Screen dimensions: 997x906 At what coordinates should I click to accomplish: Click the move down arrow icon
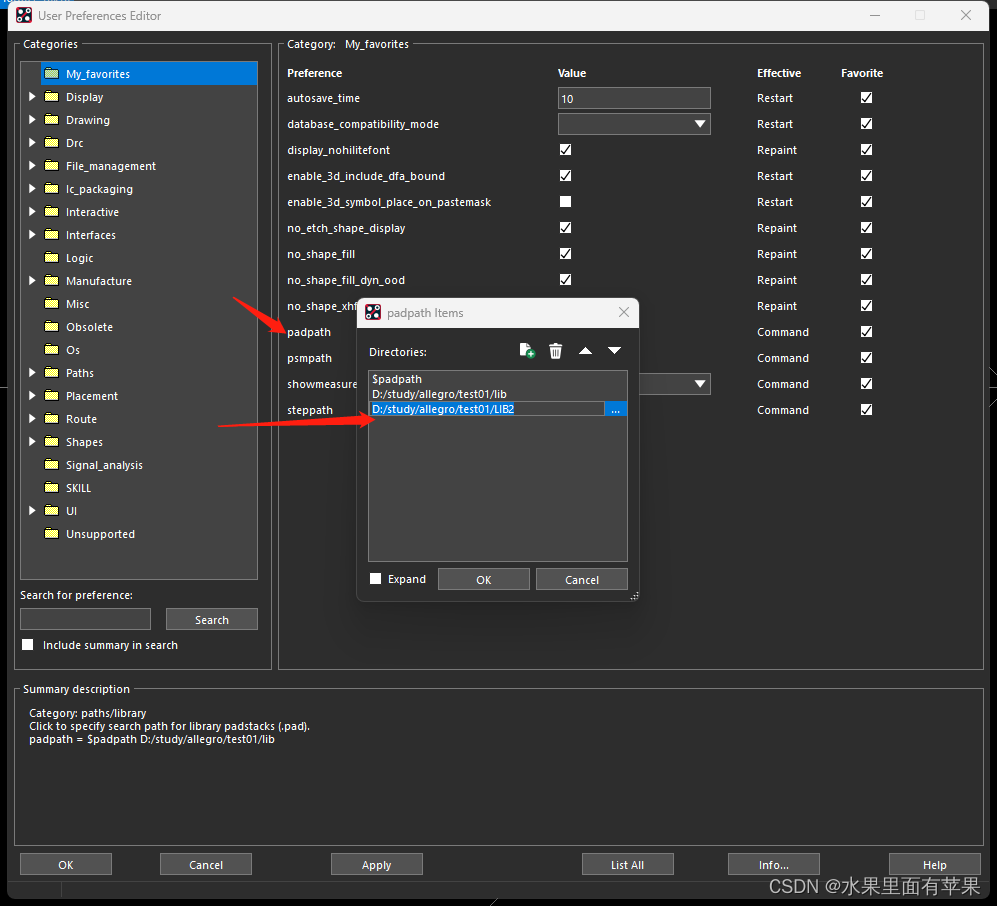pos(614,351)
